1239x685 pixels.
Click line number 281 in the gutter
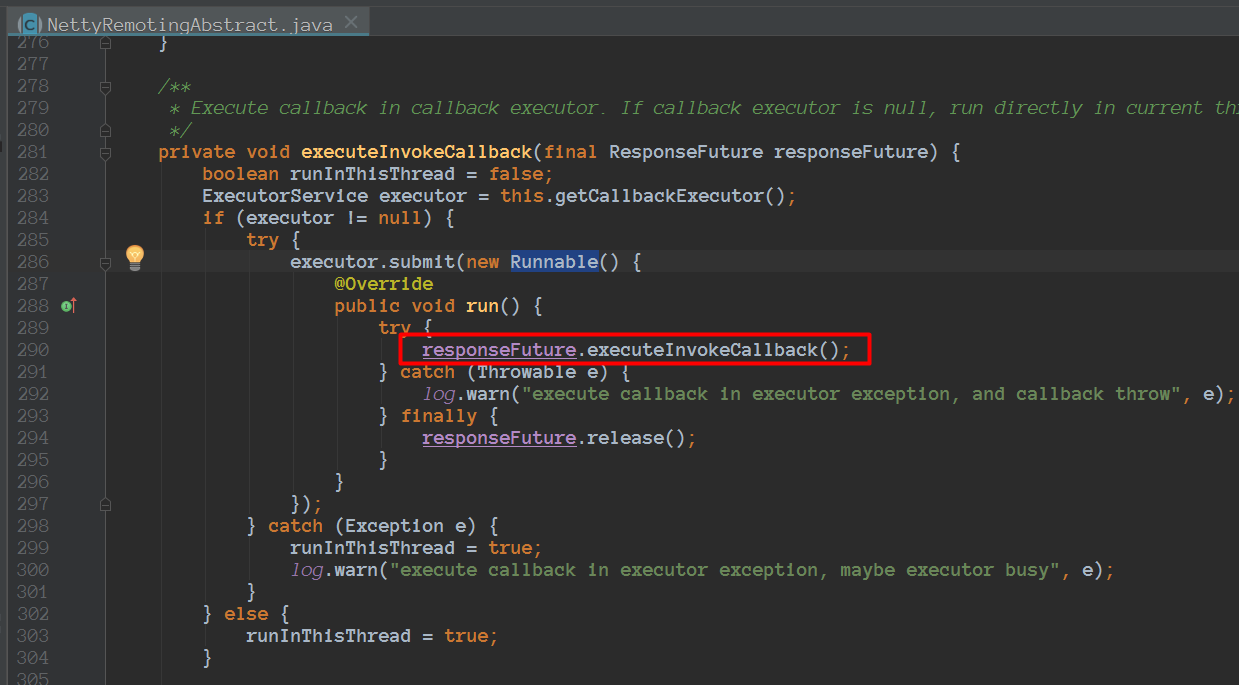[33, 152]
